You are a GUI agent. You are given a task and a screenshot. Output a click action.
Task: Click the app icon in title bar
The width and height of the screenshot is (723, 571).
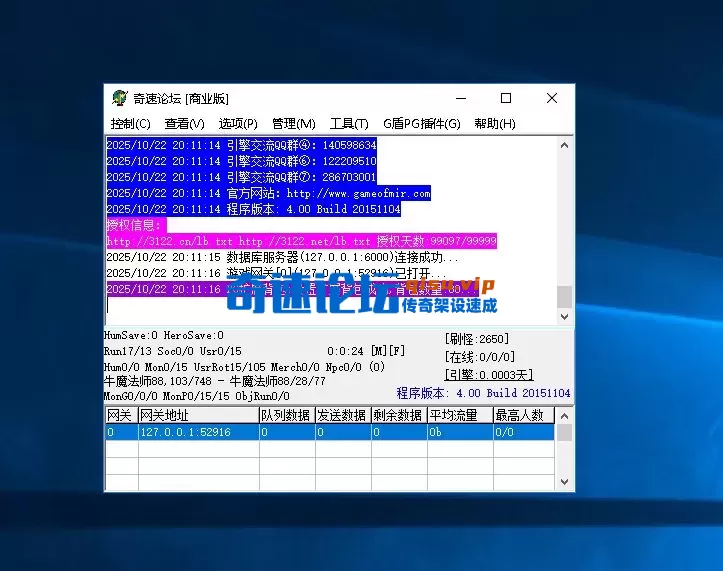[120, 98]
